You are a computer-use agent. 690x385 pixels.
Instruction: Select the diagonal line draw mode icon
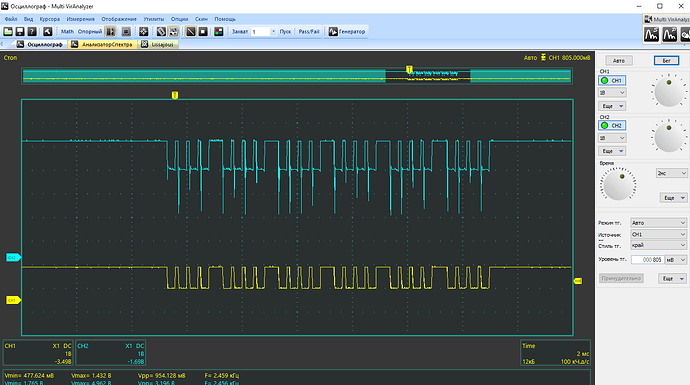[191, 32]
